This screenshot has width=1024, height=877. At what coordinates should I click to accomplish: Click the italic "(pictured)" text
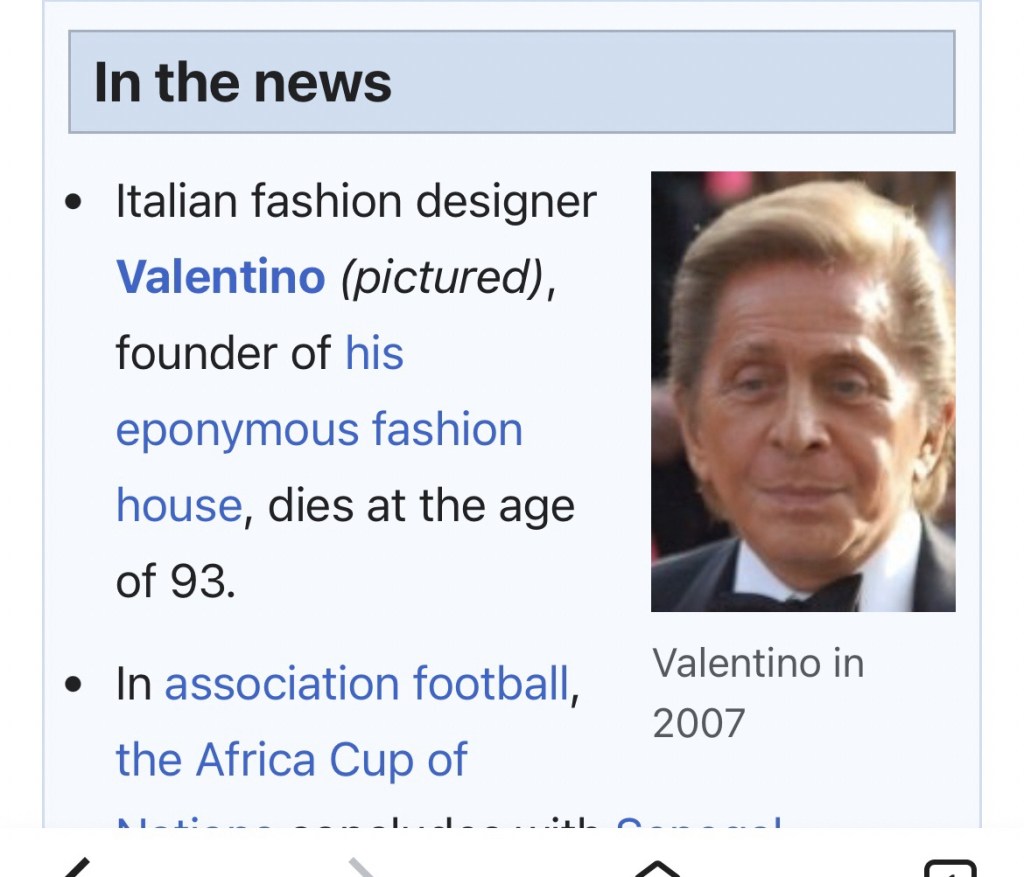tap(441, 277)
